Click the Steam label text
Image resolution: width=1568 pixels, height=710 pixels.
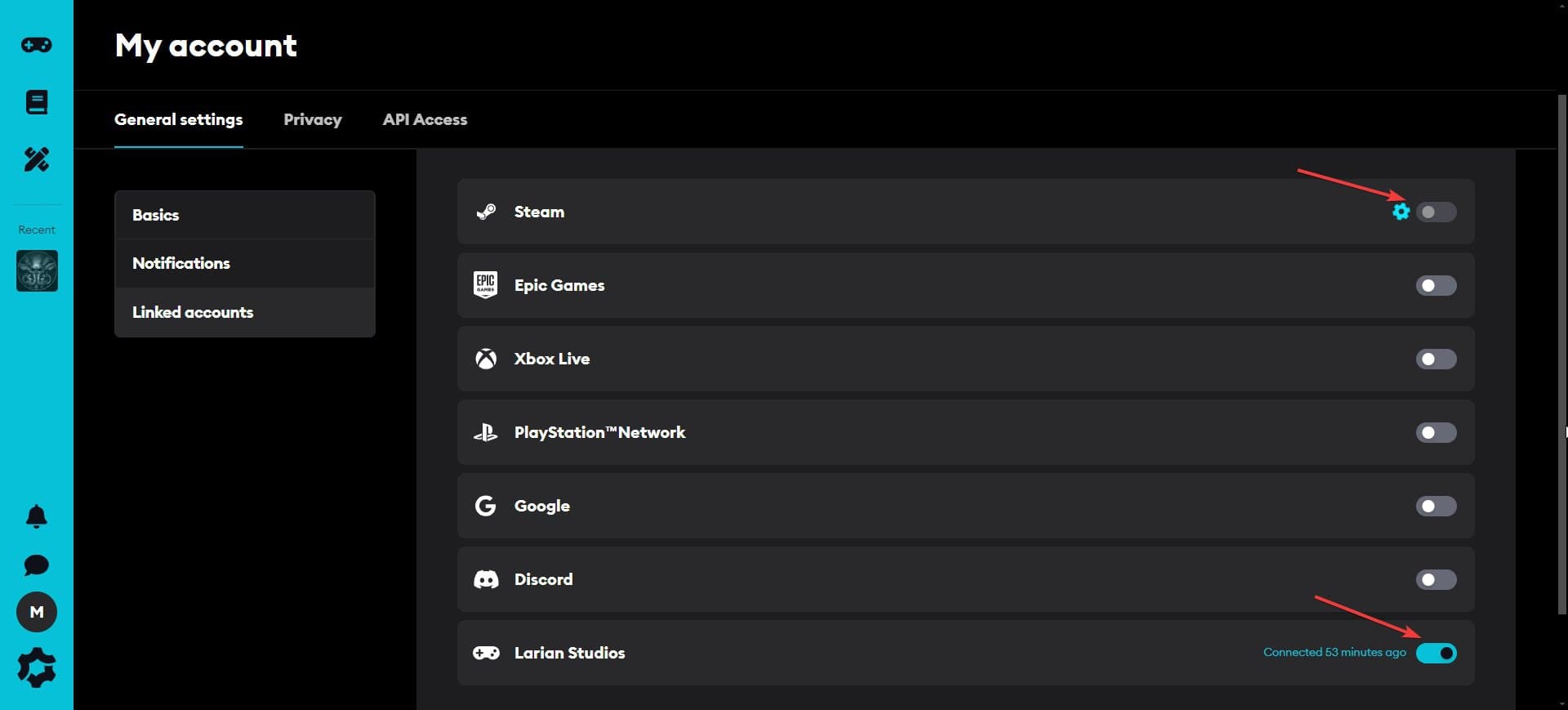[x=539, y=212]
